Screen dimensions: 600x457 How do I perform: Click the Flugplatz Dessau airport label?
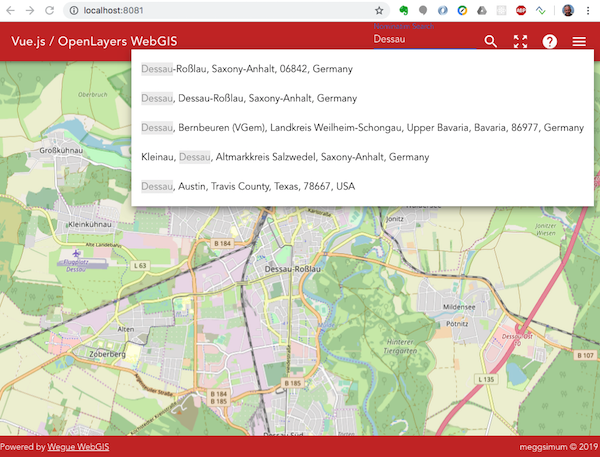76,266
